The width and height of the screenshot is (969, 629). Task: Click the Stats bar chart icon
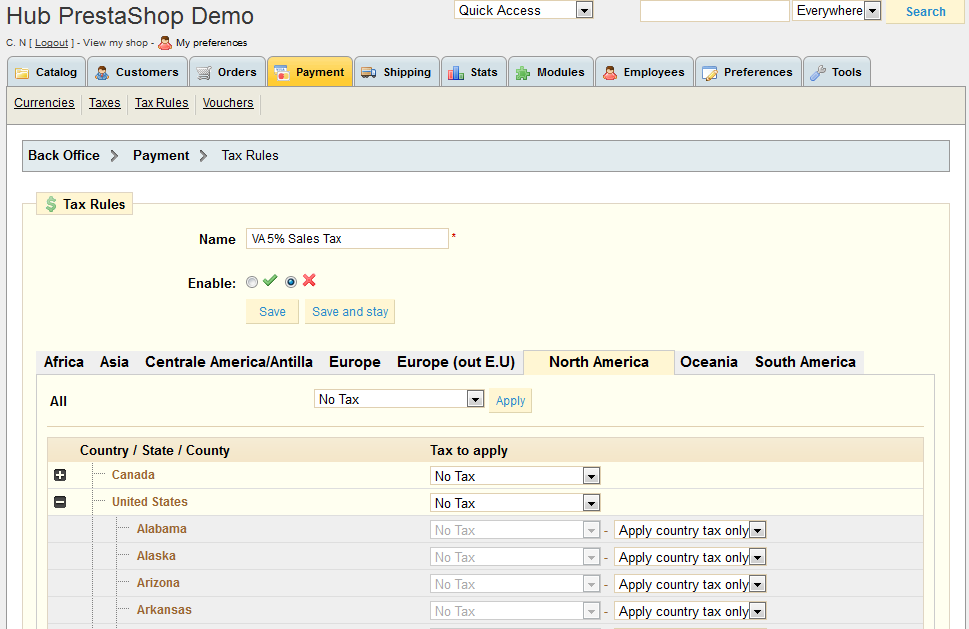coord(456,73)
